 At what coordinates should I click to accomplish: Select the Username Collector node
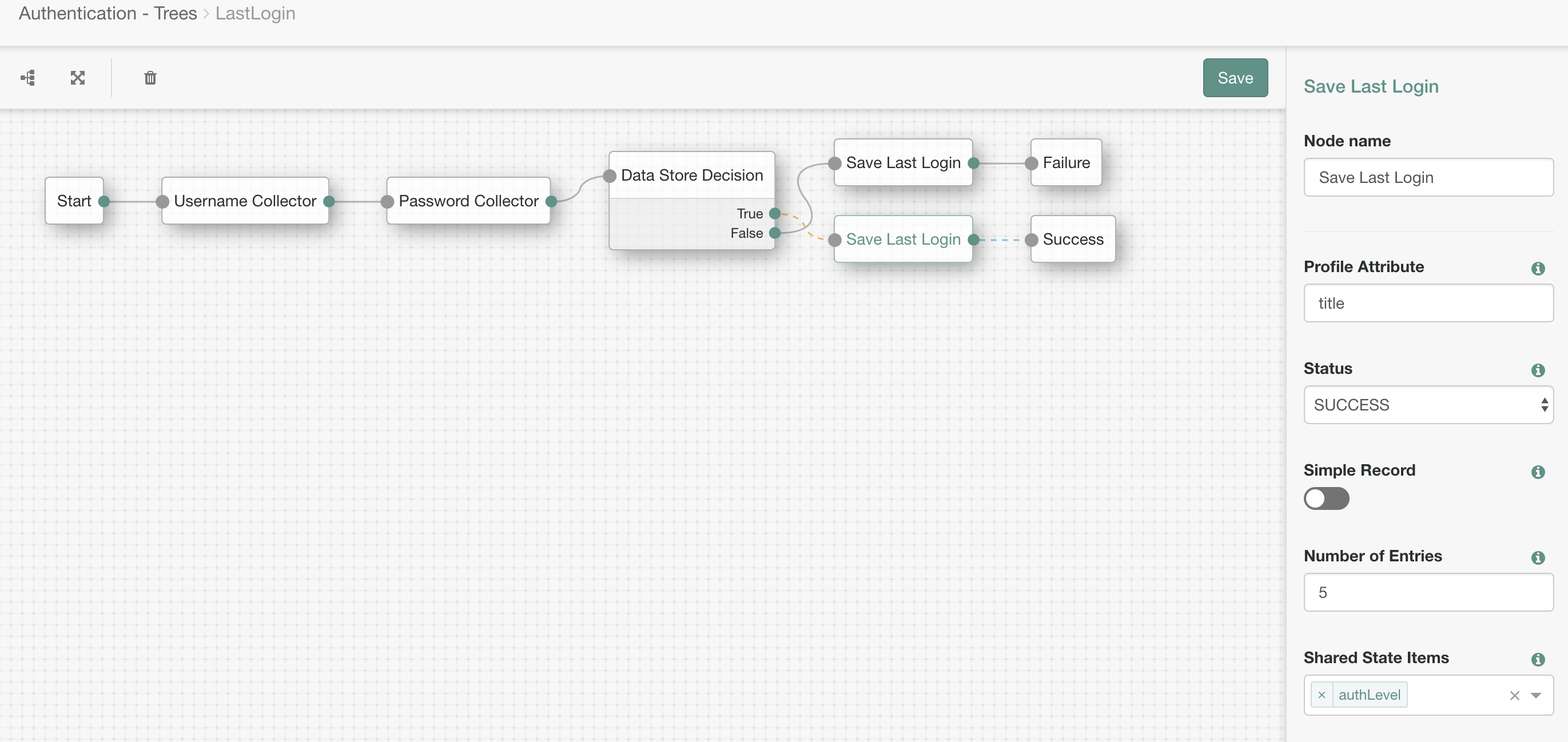tap(245, 201)
